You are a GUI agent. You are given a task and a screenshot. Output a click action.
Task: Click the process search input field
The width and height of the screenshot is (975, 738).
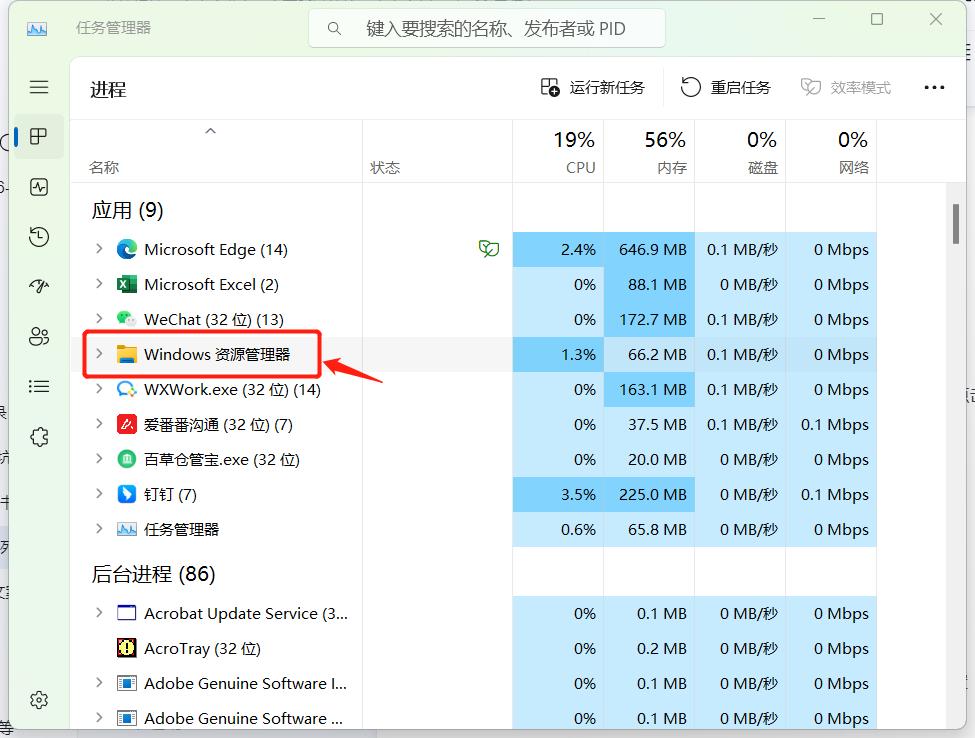(487, 29)
